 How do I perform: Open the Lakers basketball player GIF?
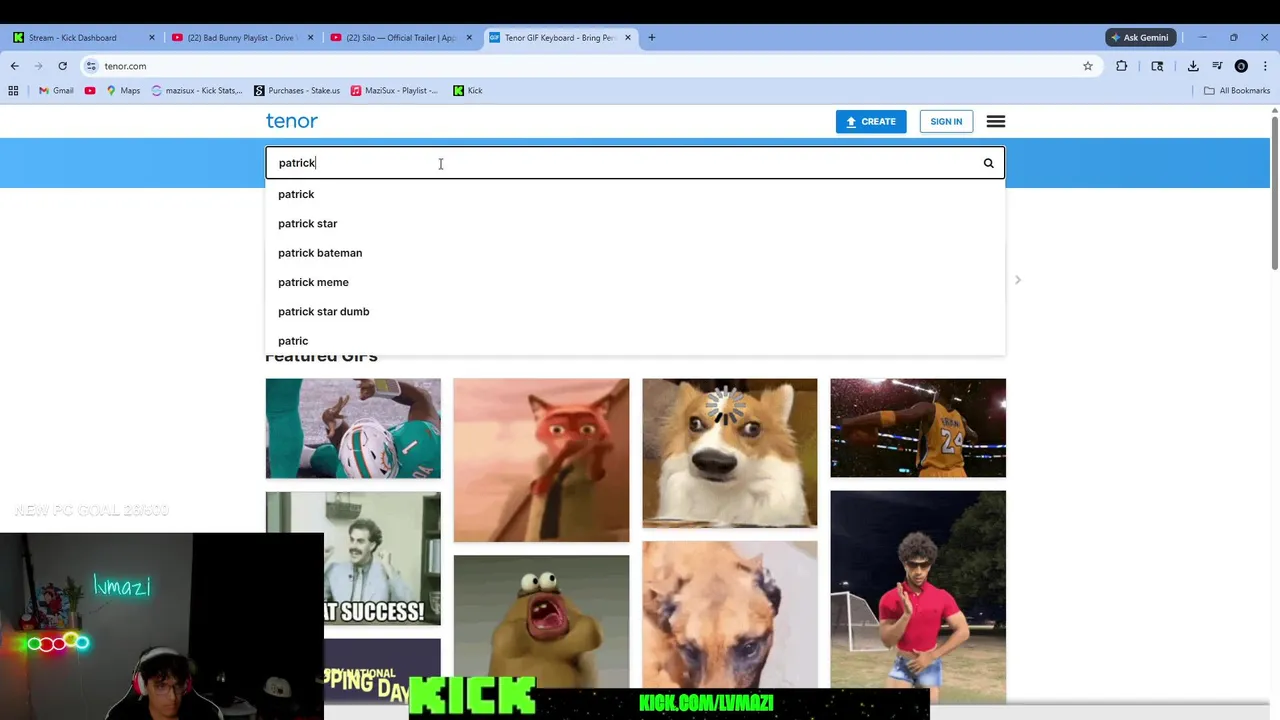pyautogui.click(x=918, y=428)
